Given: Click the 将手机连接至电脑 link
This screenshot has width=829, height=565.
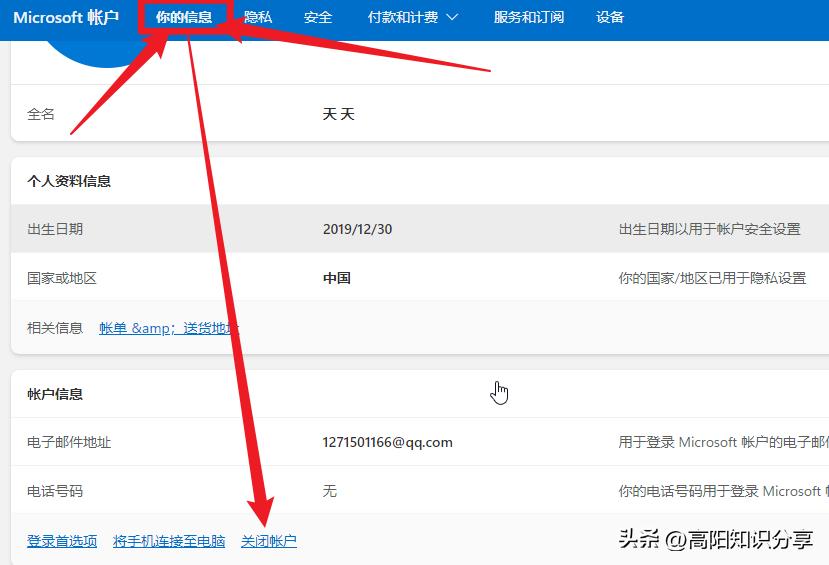Looking at the screenshot, I should tap(169, 541).
